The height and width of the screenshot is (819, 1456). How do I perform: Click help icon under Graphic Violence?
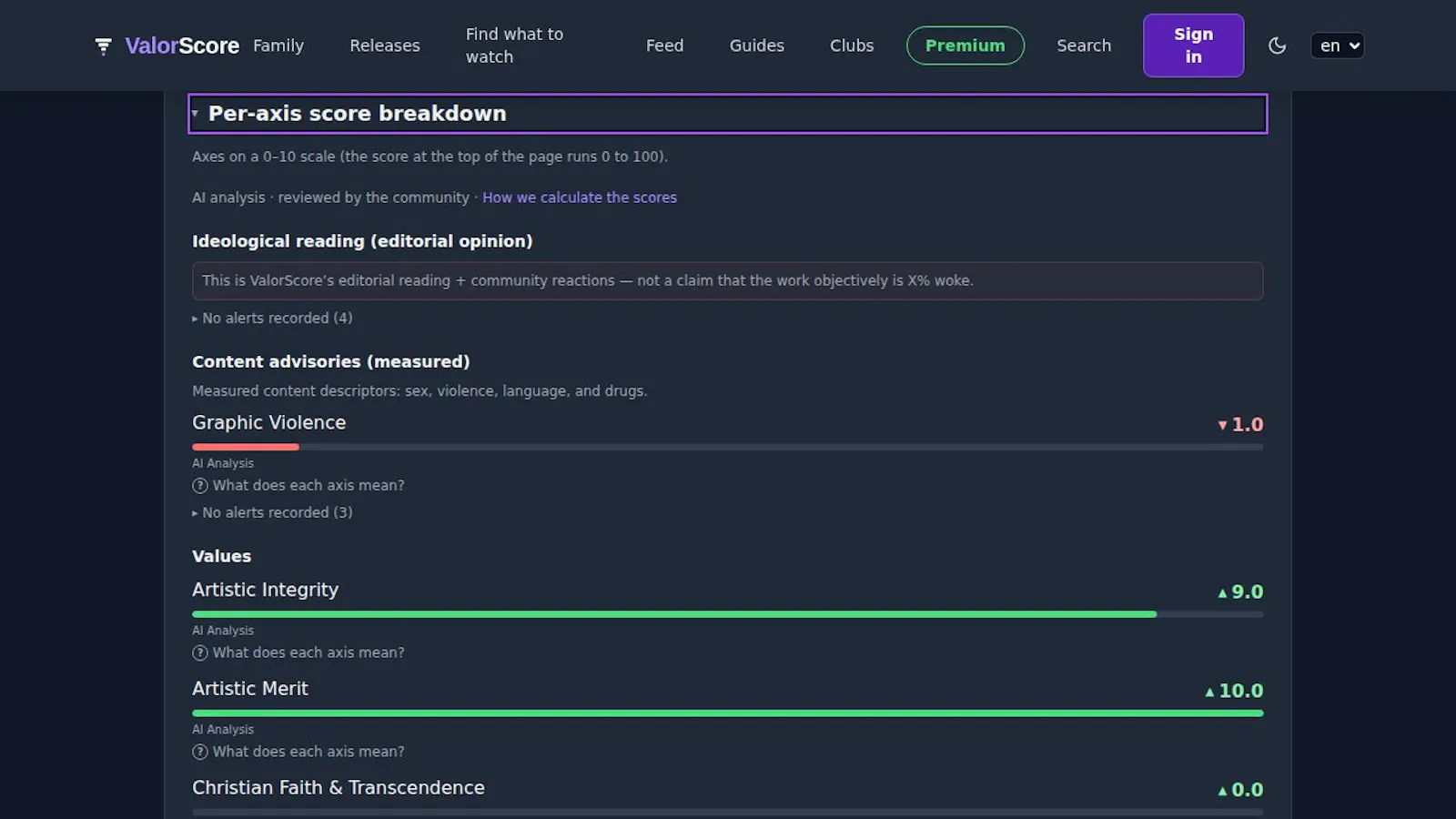click(200, 486)
